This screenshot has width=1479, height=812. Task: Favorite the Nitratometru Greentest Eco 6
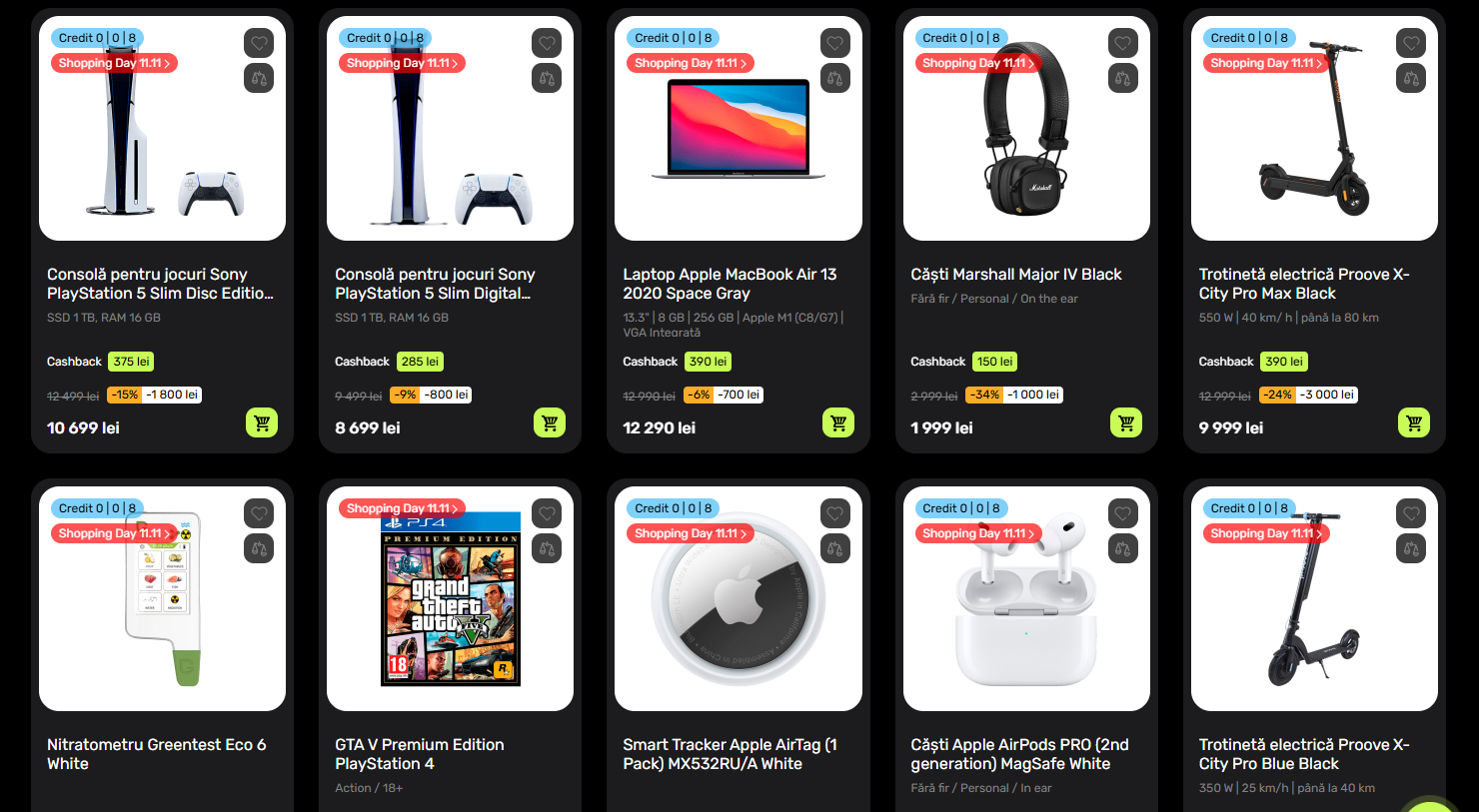point(259,513)
